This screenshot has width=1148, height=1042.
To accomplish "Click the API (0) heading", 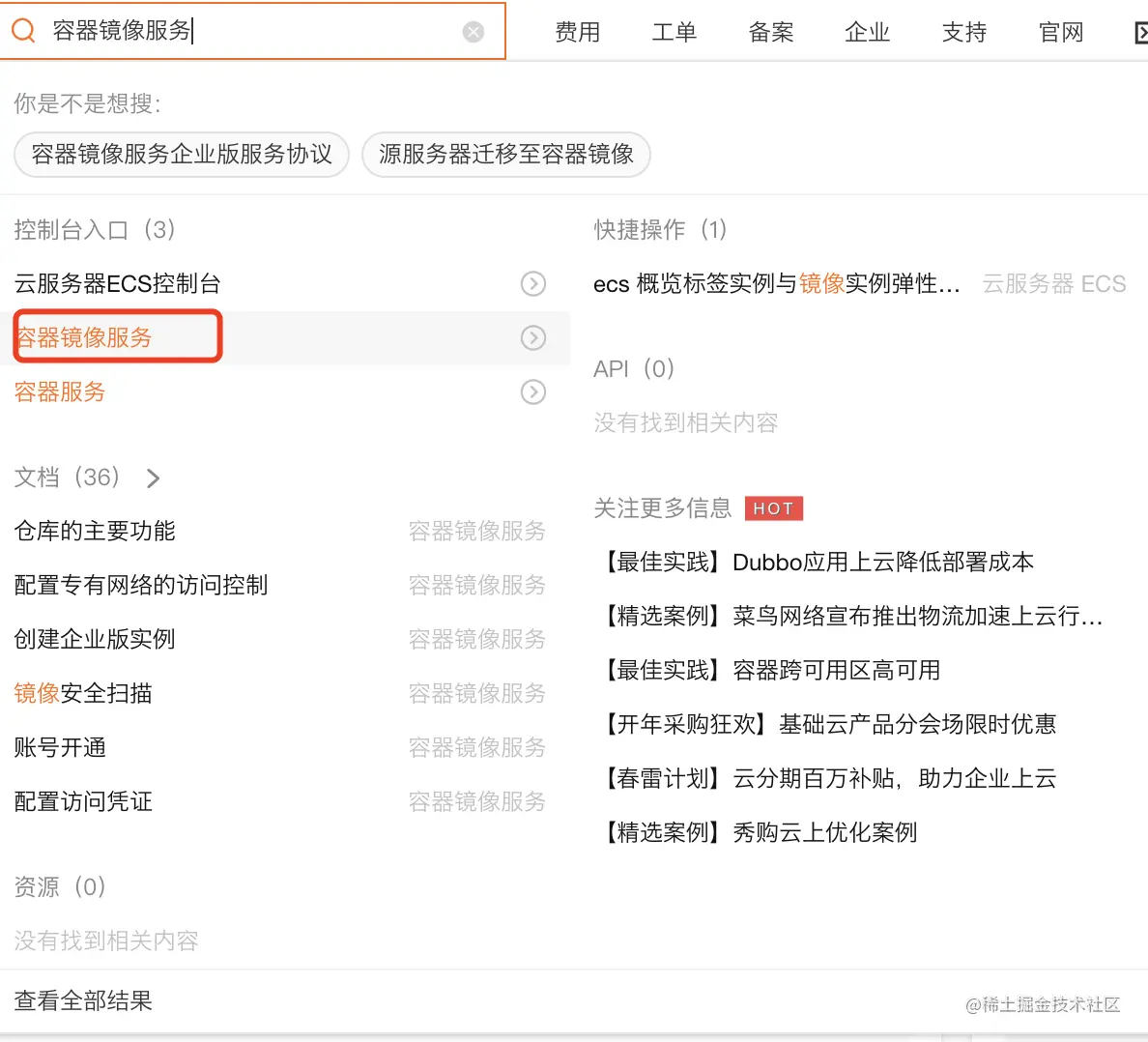I will [x=633, y=368].
